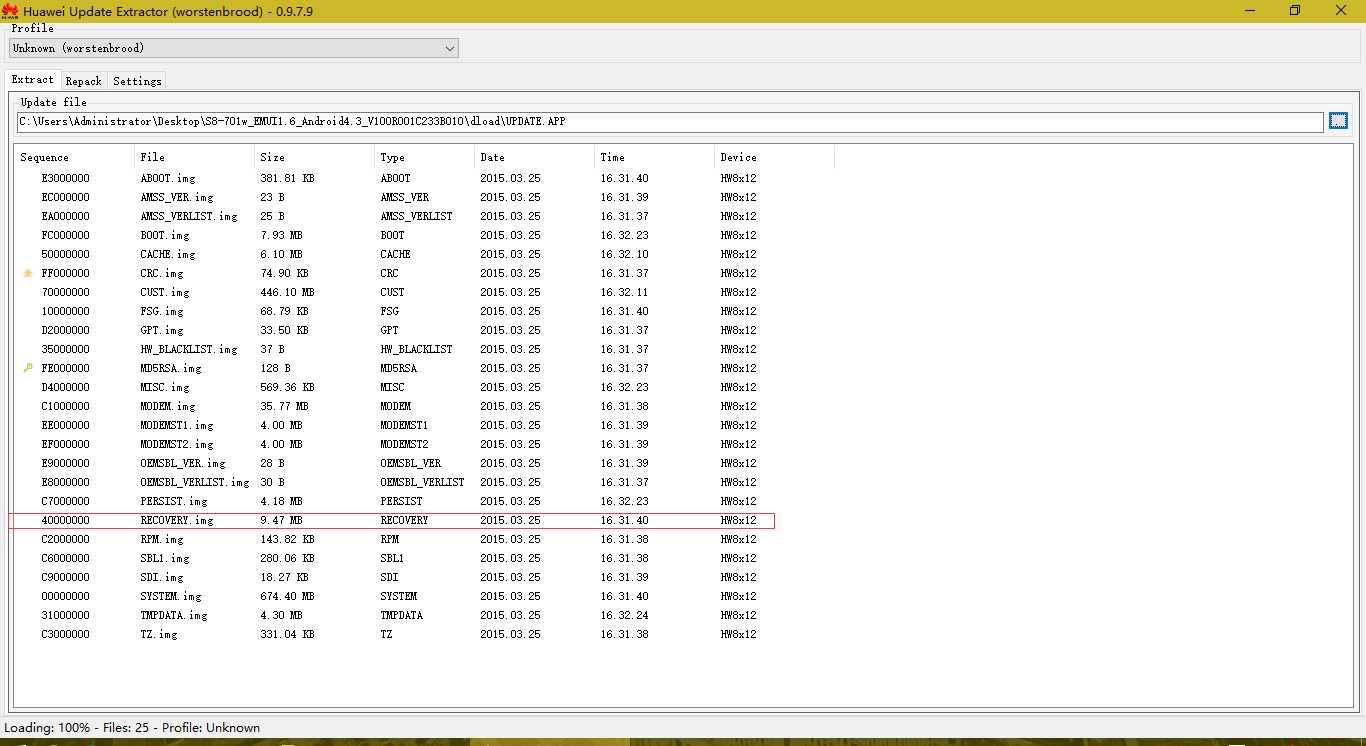Click the update file path field
This screenshot has width=1366, height=746.
click(x=670, y=122)
